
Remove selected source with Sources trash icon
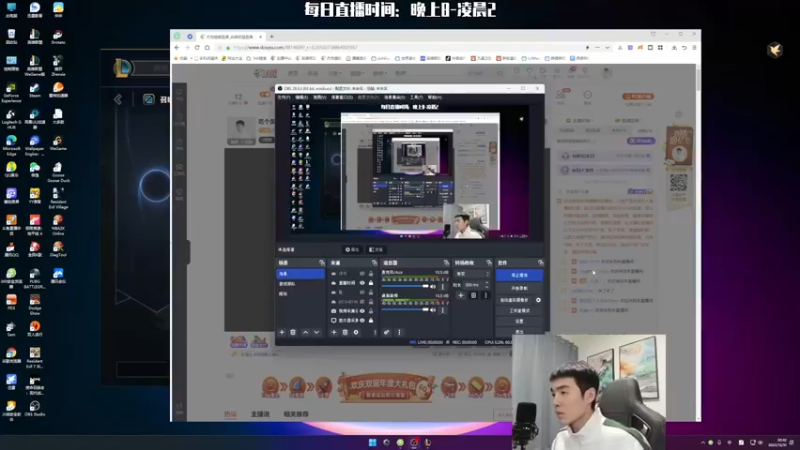[345, 332]
